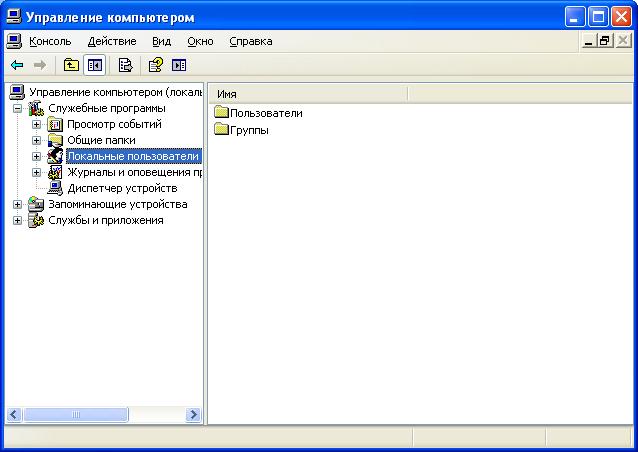Click the Службы и приложения gear icon

[36, 220]
